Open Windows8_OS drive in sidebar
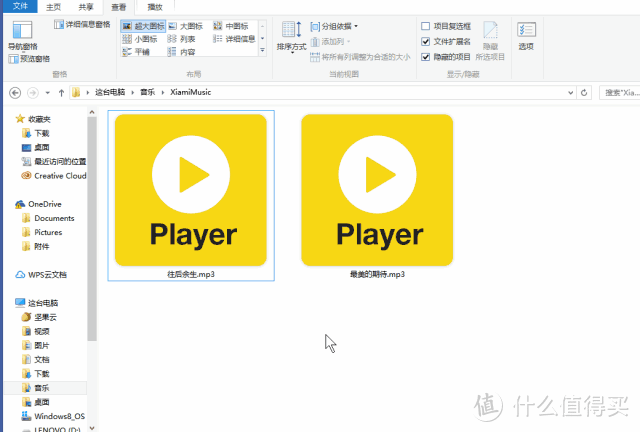 point(53,416)
